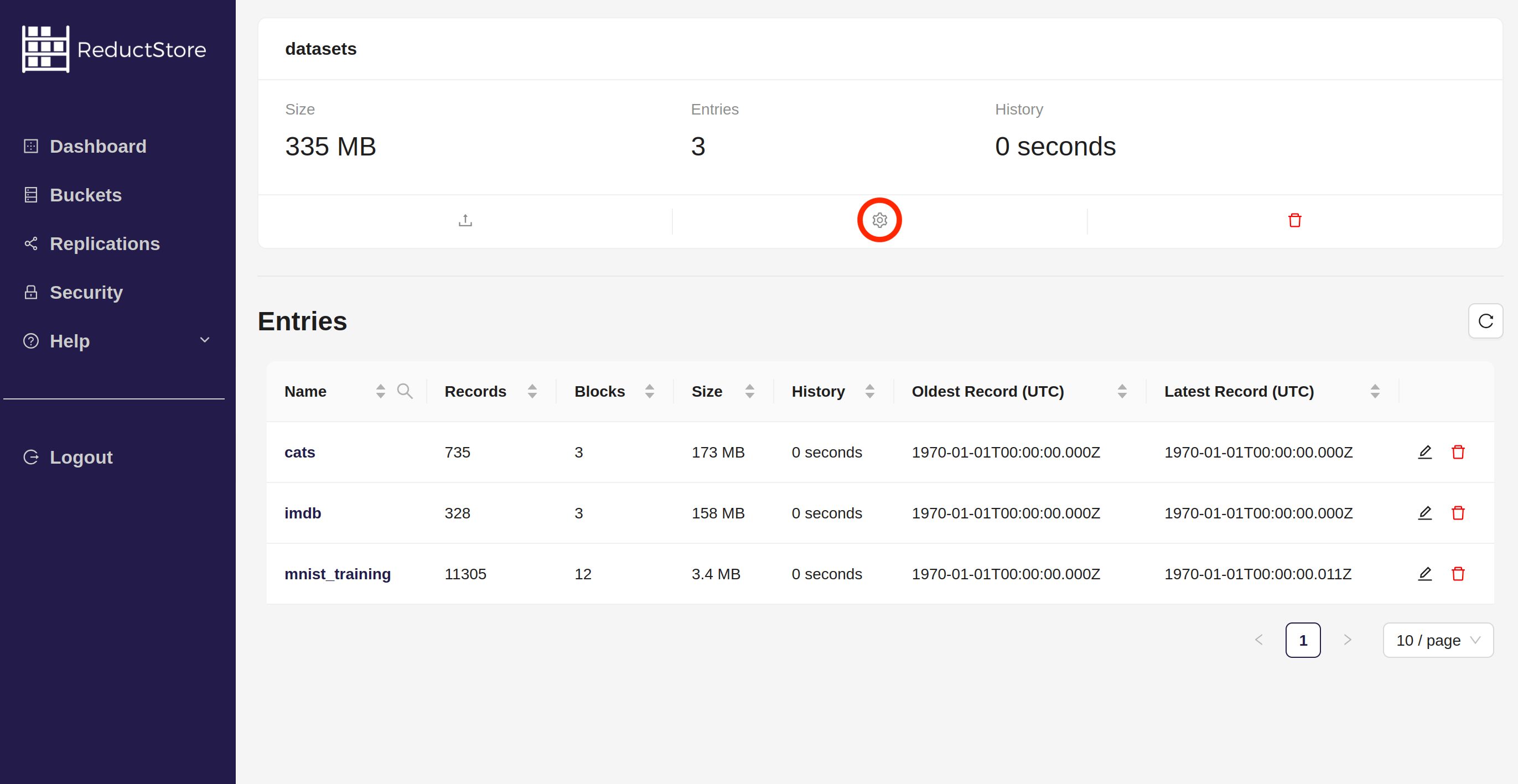Select page 1 in the pagination

click(x=1303, y=640)
